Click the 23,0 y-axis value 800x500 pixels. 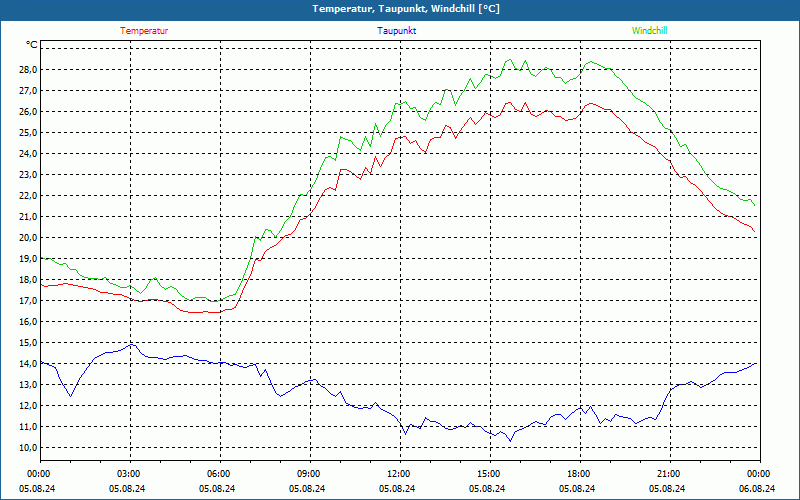point(29,174)
